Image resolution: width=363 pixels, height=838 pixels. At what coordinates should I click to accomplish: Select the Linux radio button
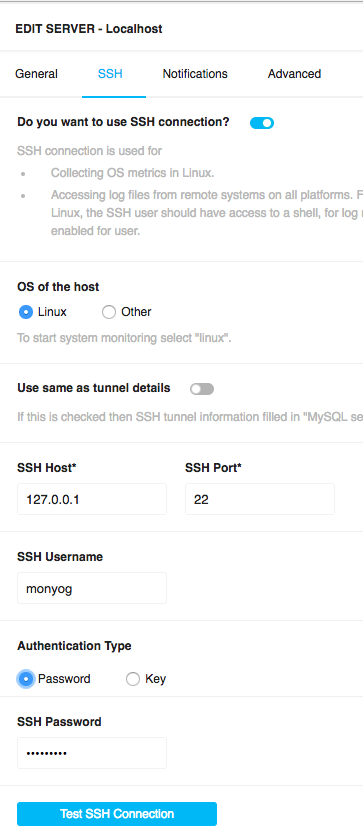click(x=26, y=312)
